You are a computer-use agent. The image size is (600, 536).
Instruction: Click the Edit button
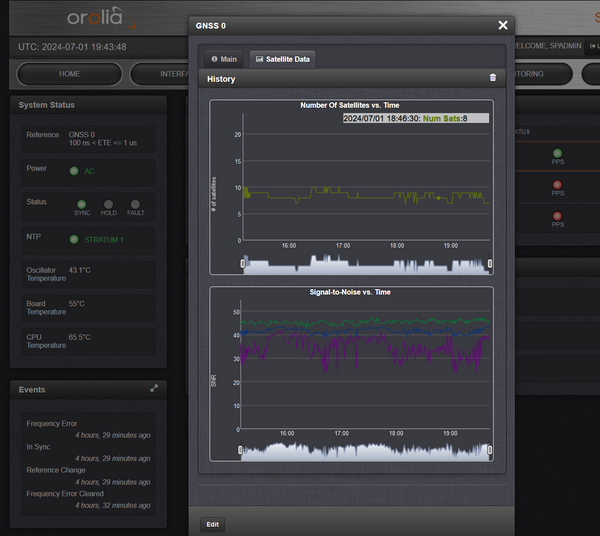[213, 524]
